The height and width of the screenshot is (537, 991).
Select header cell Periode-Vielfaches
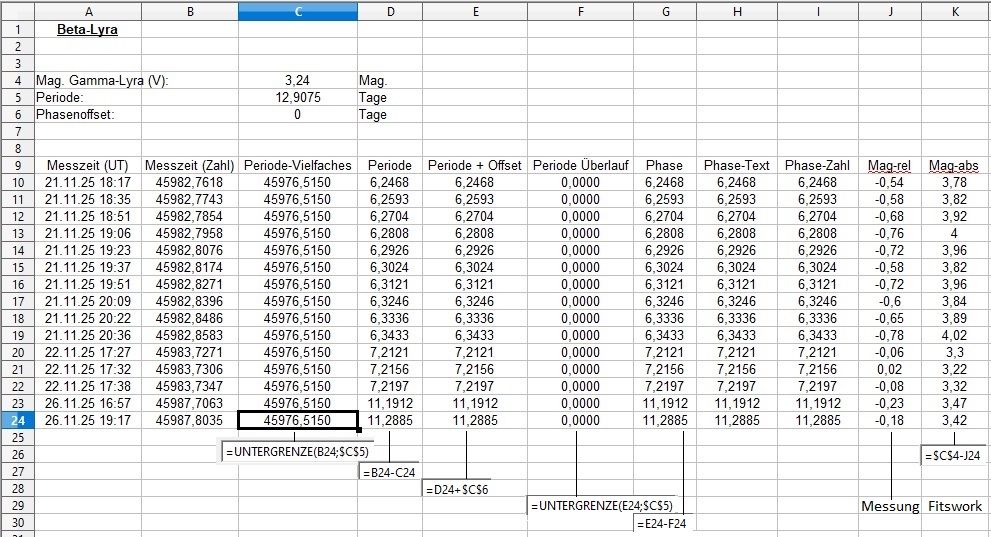(298, 166)
